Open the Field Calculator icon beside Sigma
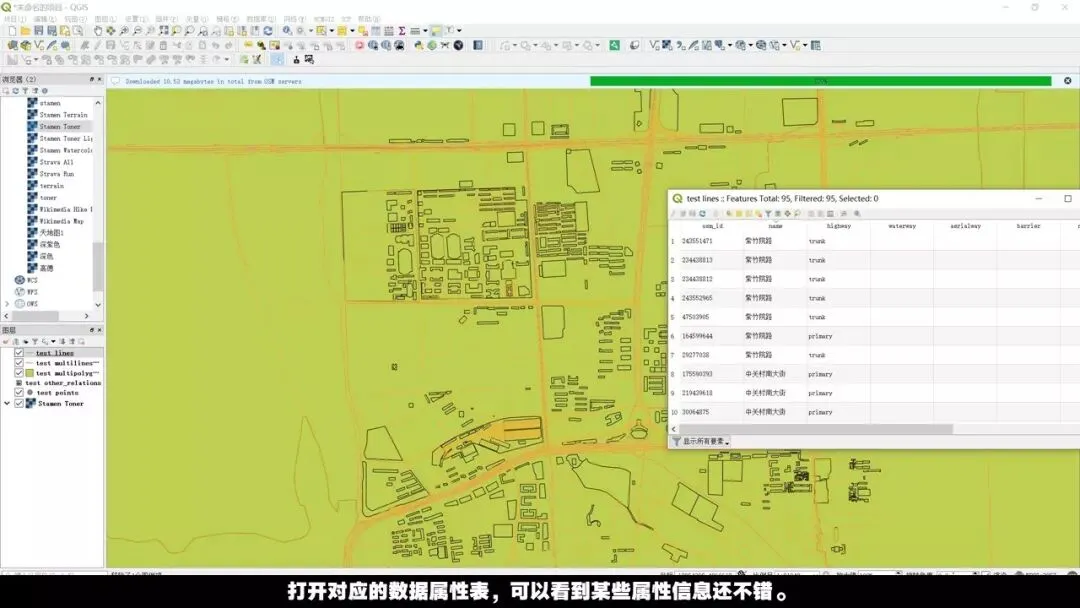 tap(389, 31)
